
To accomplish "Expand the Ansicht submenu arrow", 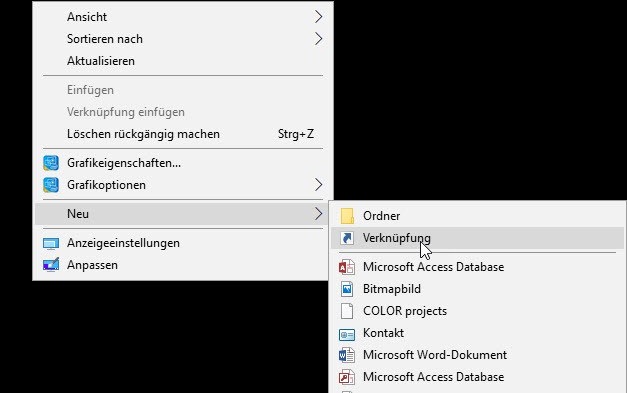I will pyautogui.click(x=318, y=17).
